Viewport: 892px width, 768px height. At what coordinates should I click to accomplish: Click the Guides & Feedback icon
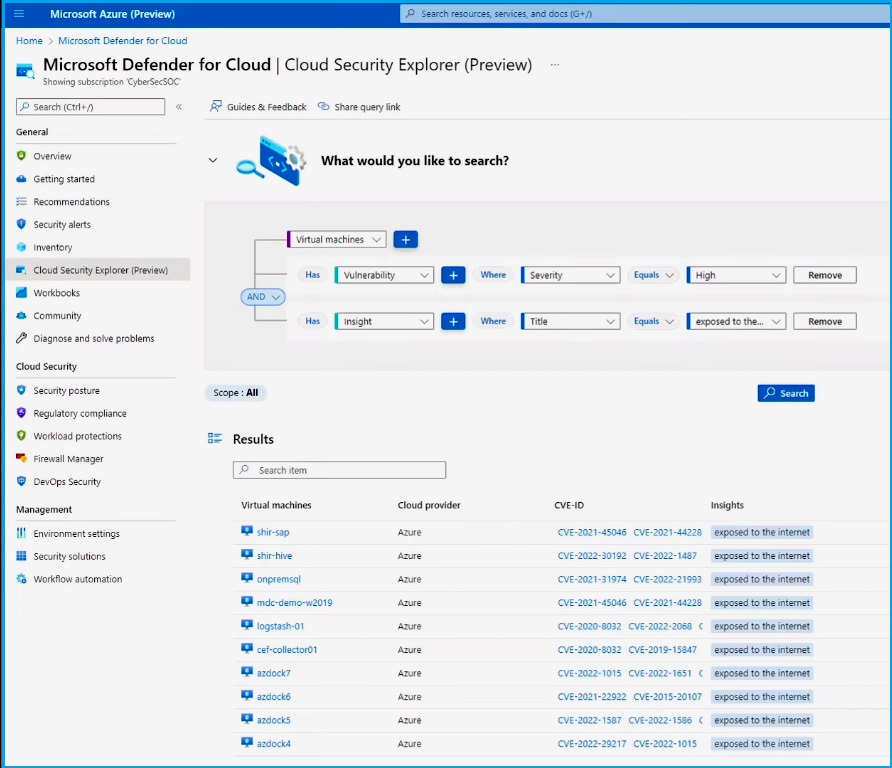(216, 106)
